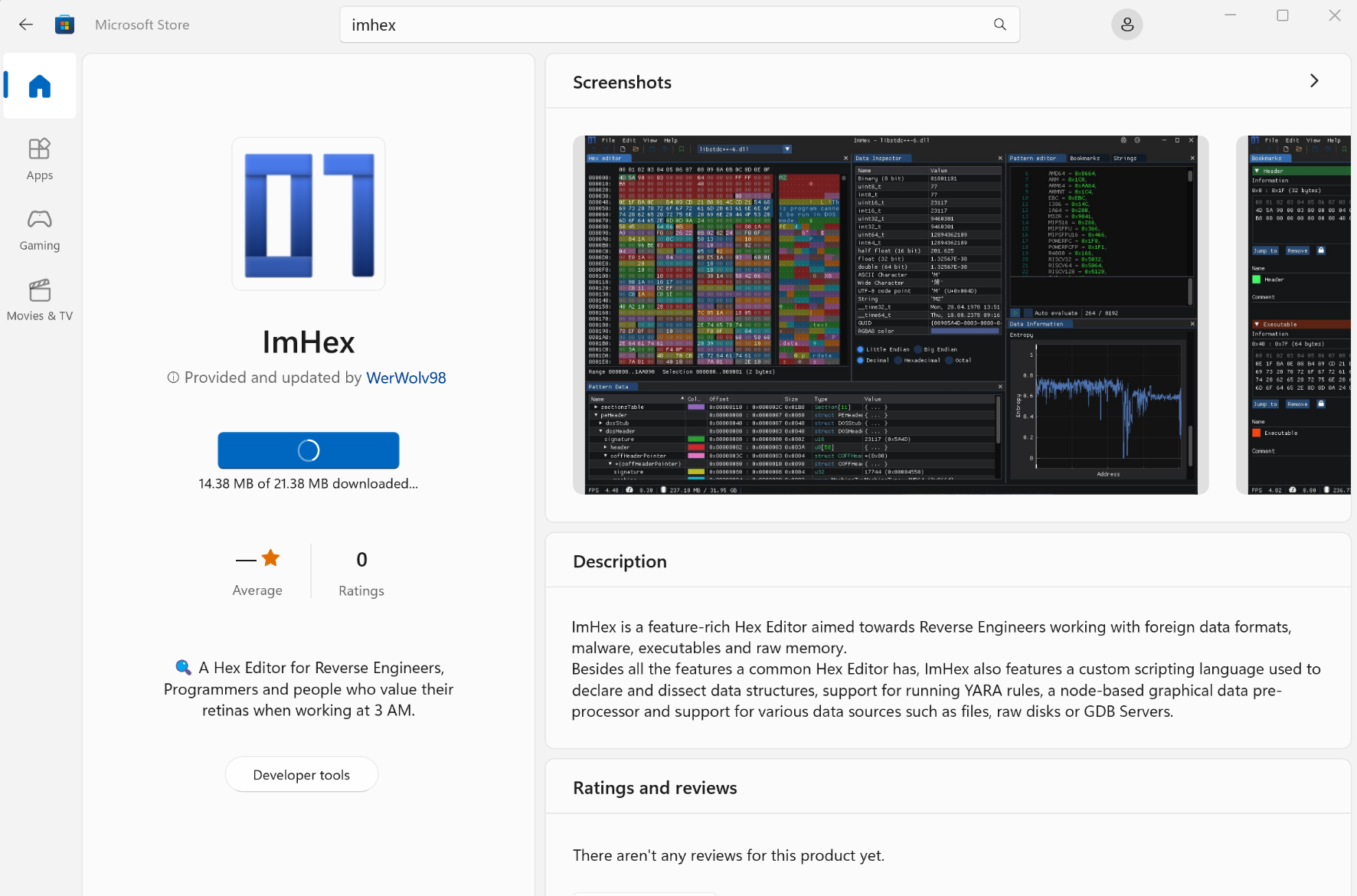Click the search box containing imhex
This screenshot has height=896, width=1357.
(666, 25)
